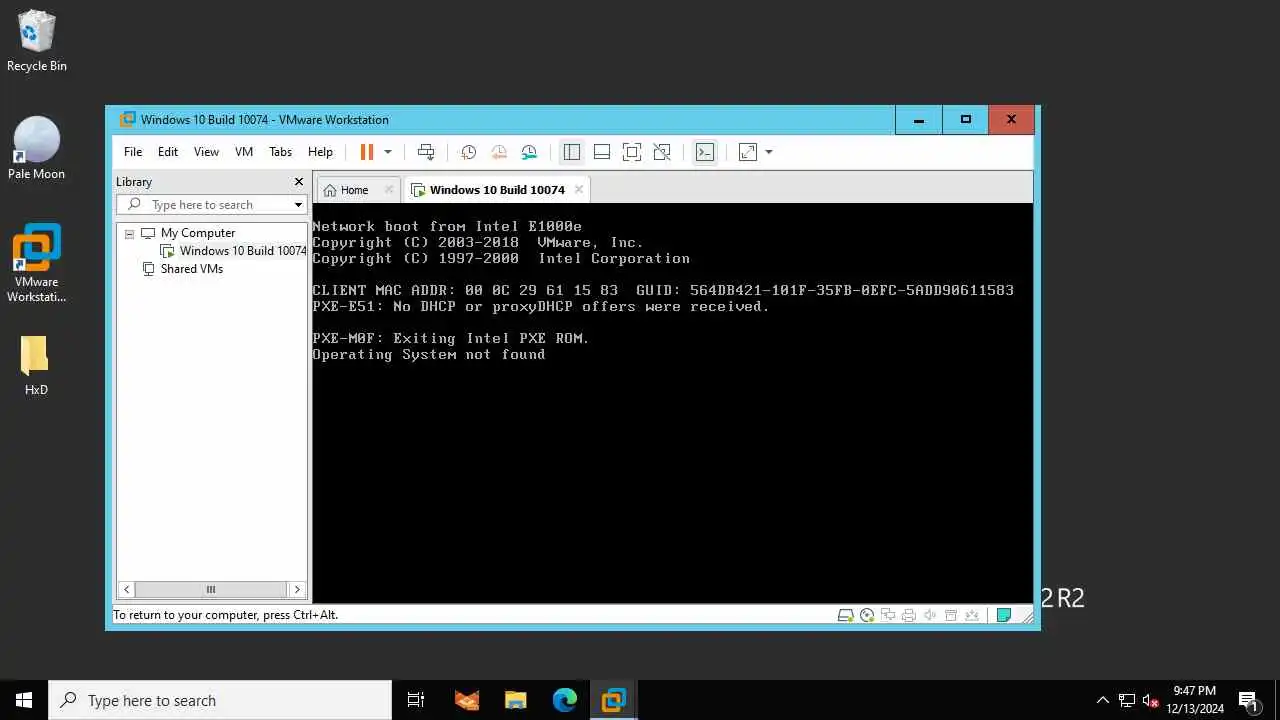
Task: Click the CD/DVD drive status icon
Action: pos(867,615)
